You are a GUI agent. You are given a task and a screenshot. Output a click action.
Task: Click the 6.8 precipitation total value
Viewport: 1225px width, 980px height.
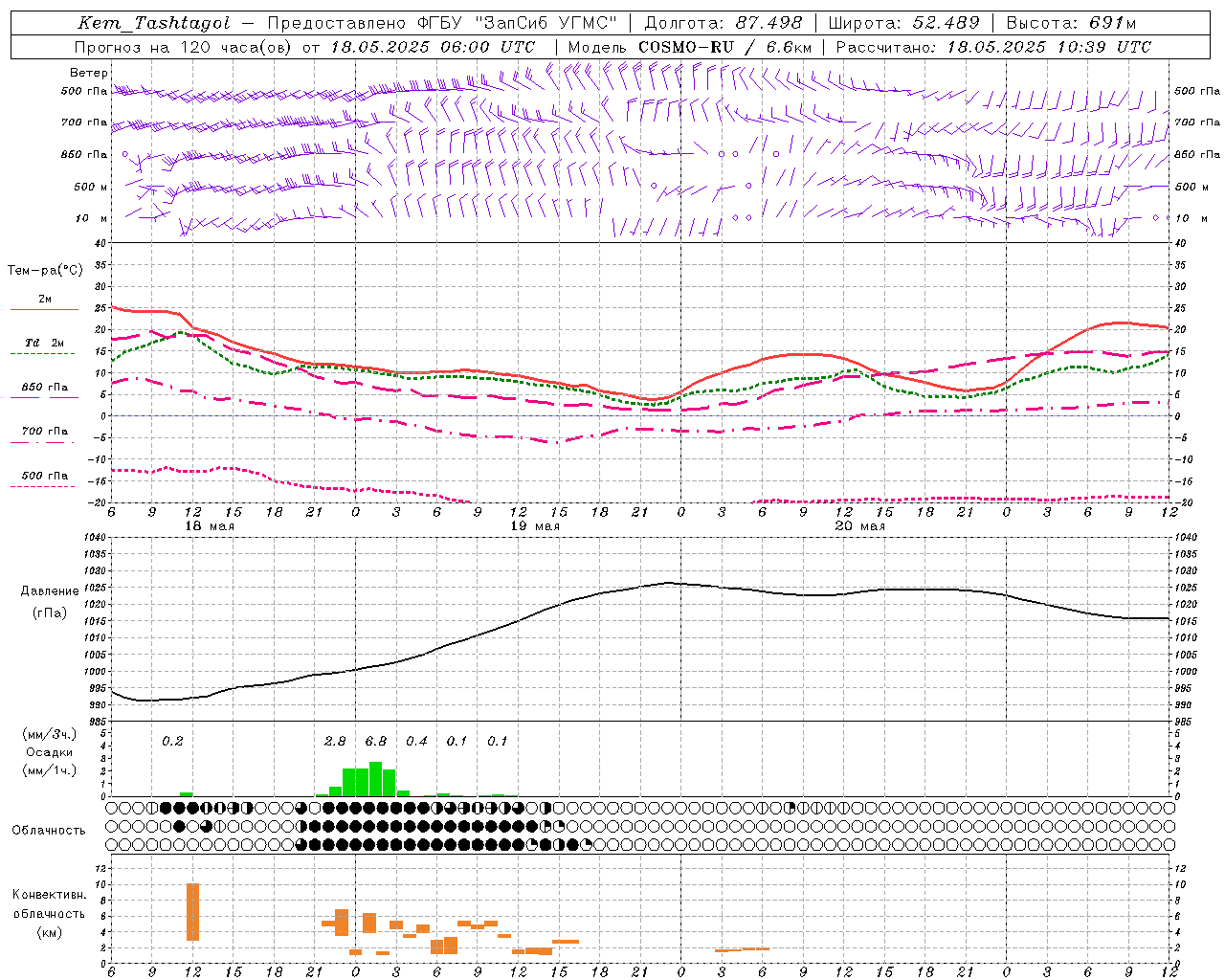376,741
